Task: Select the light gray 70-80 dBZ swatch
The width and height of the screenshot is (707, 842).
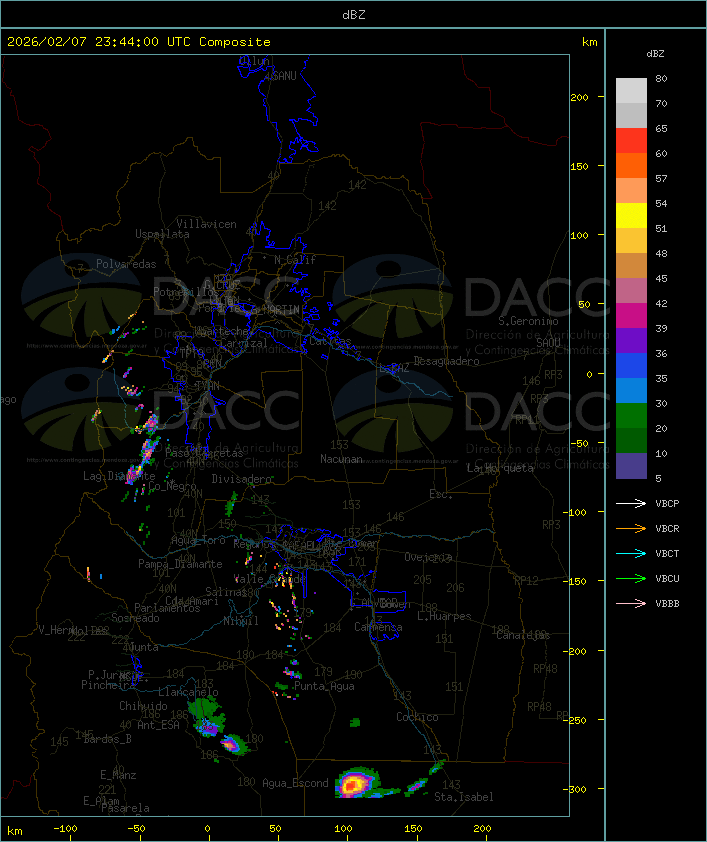Action: tap(631, 90)
